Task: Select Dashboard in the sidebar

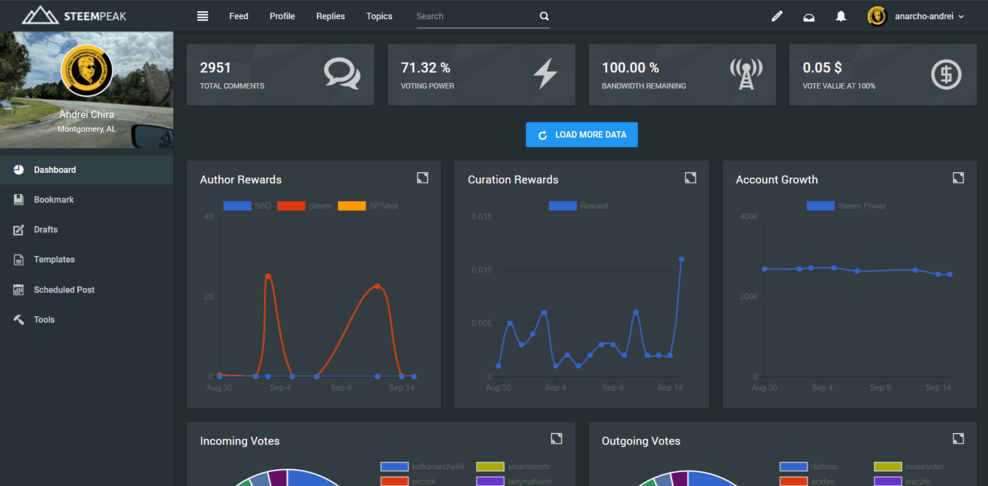Action: (86, 170)
